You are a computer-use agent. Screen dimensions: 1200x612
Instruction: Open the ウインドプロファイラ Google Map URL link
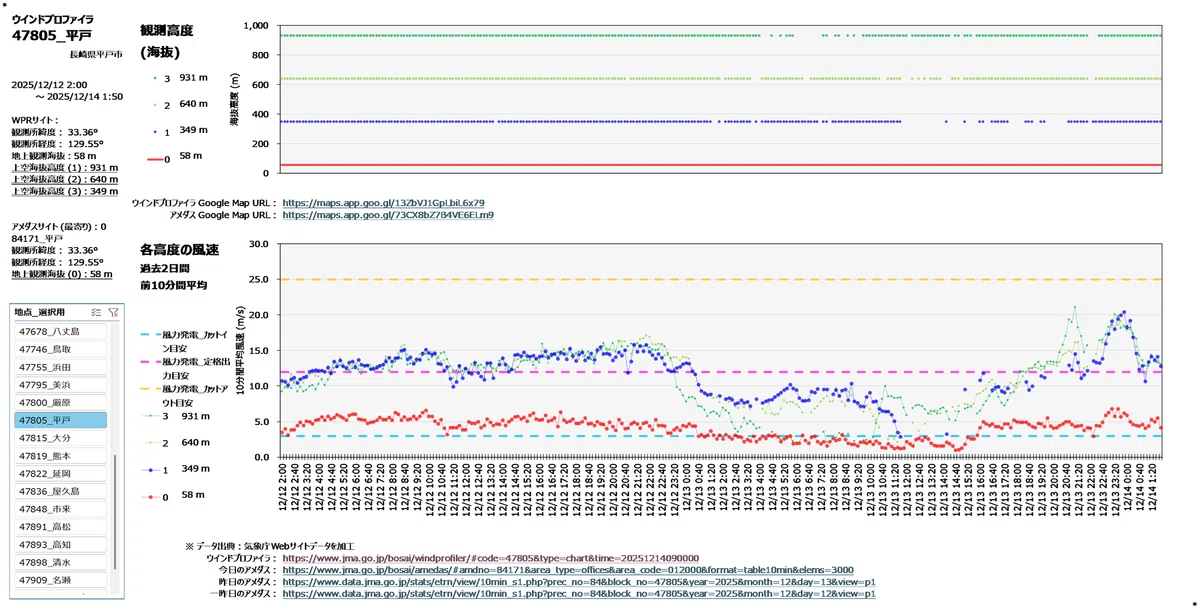tap(384, 202)
